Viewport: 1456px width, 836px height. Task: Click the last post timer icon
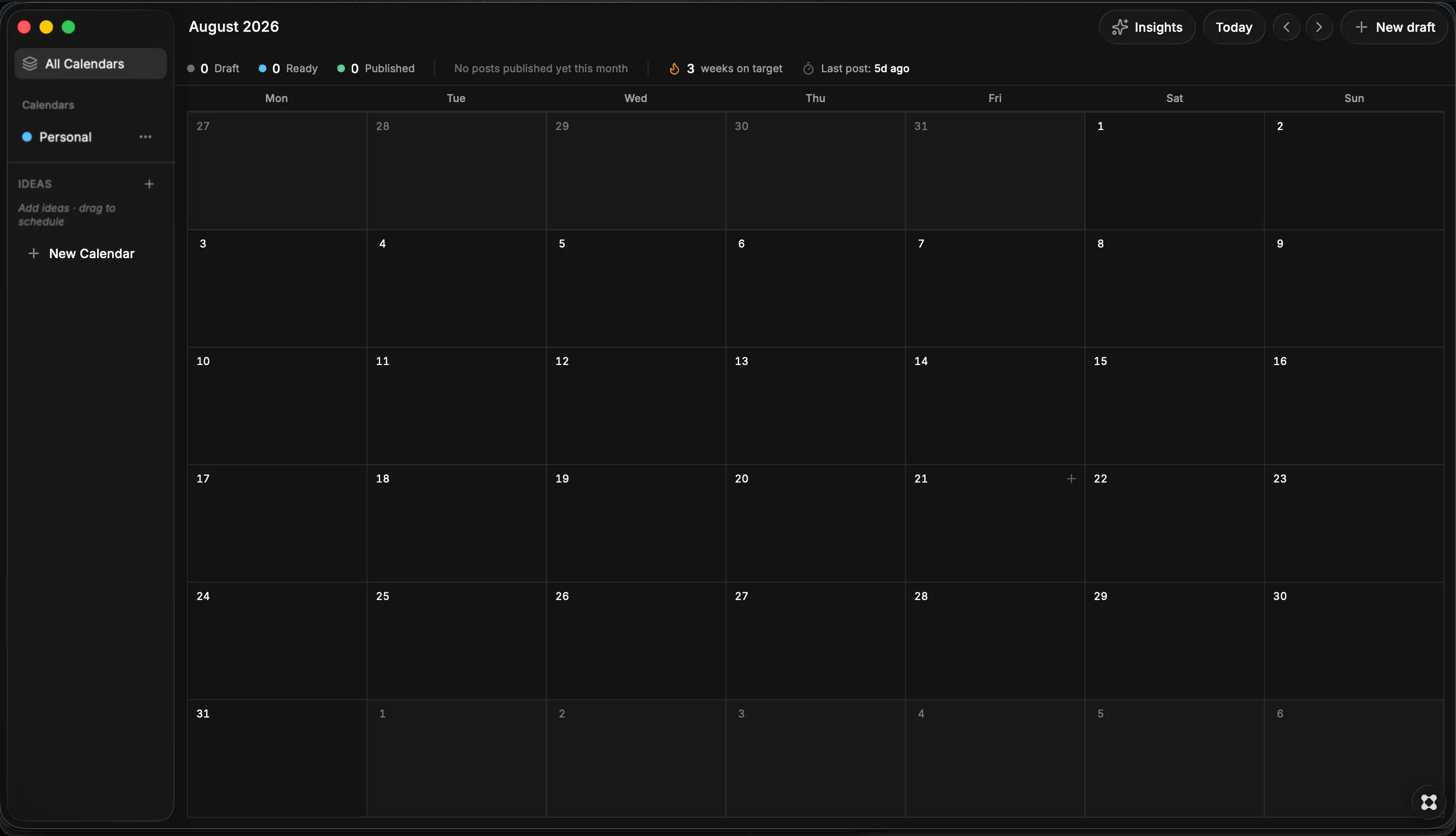pos(808,69)
